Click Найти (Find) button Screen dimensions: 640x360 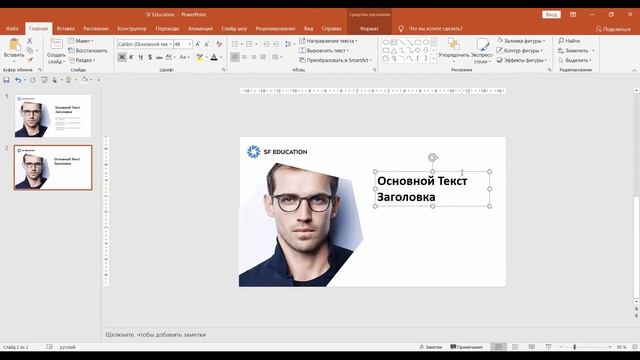[569, 41]
